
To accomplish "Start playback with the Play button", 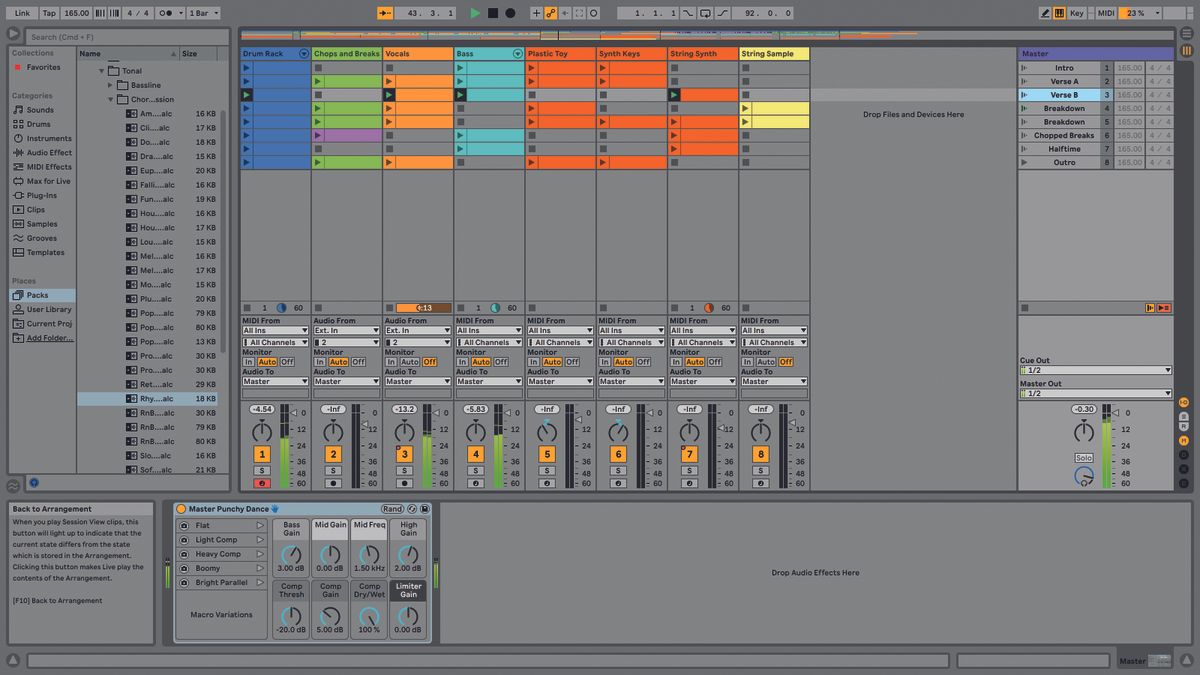I will pyautogui.click(x=475, y=13).
